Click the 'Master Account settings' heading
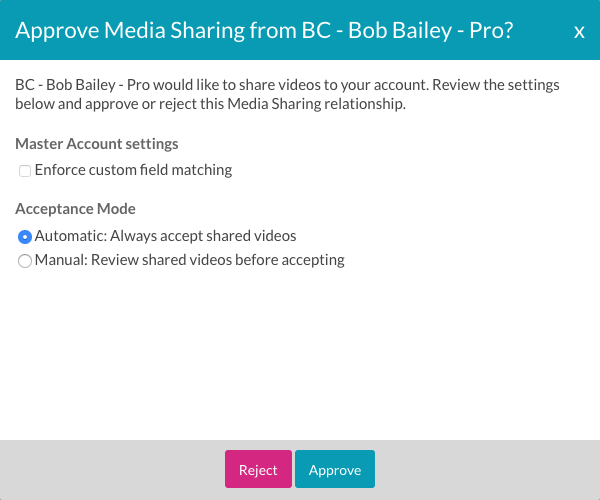600x500 pixels. click(97, 144)
